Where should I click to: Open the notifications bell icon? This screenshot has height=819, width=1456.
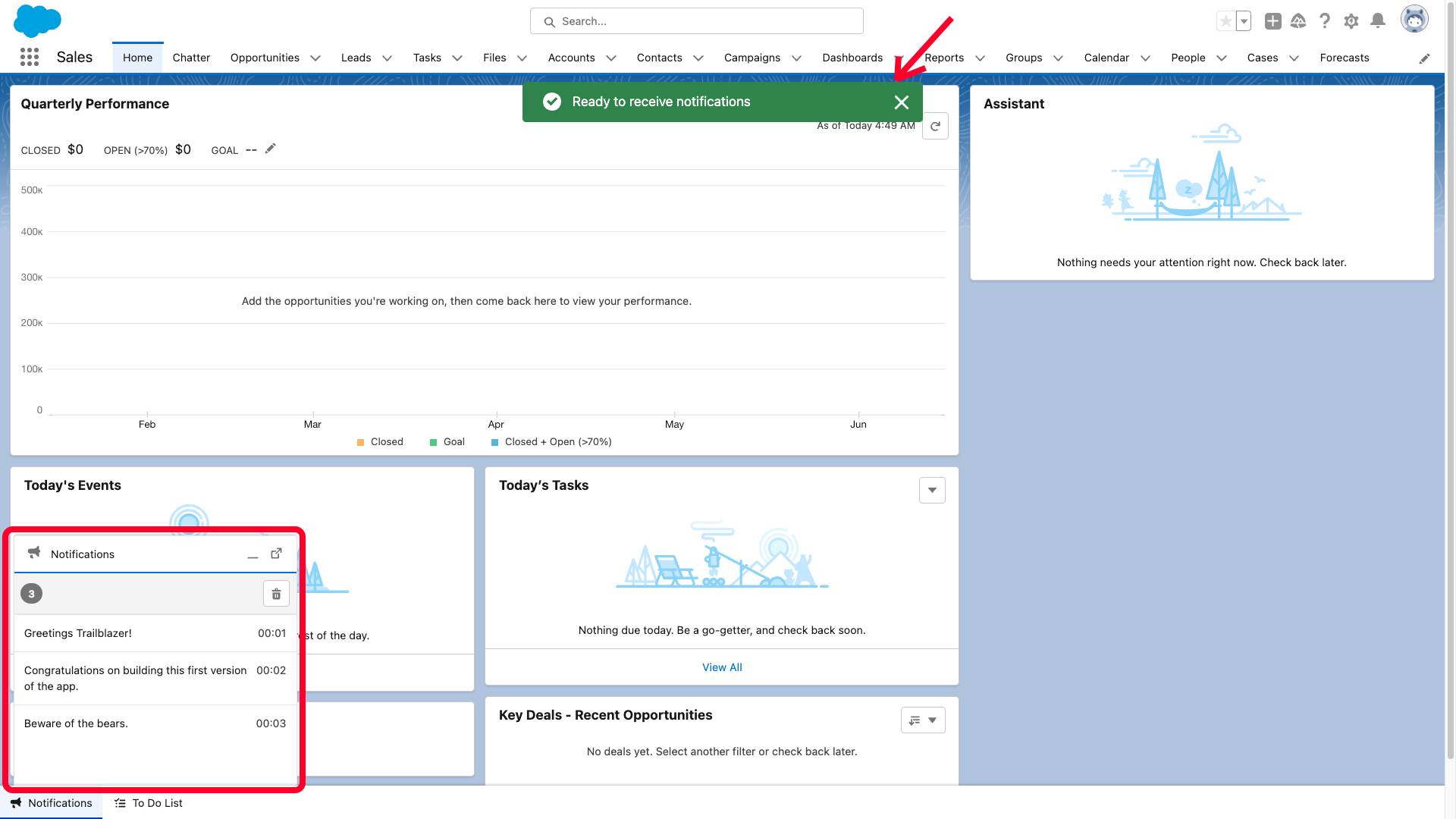[x=1378, y=21]
